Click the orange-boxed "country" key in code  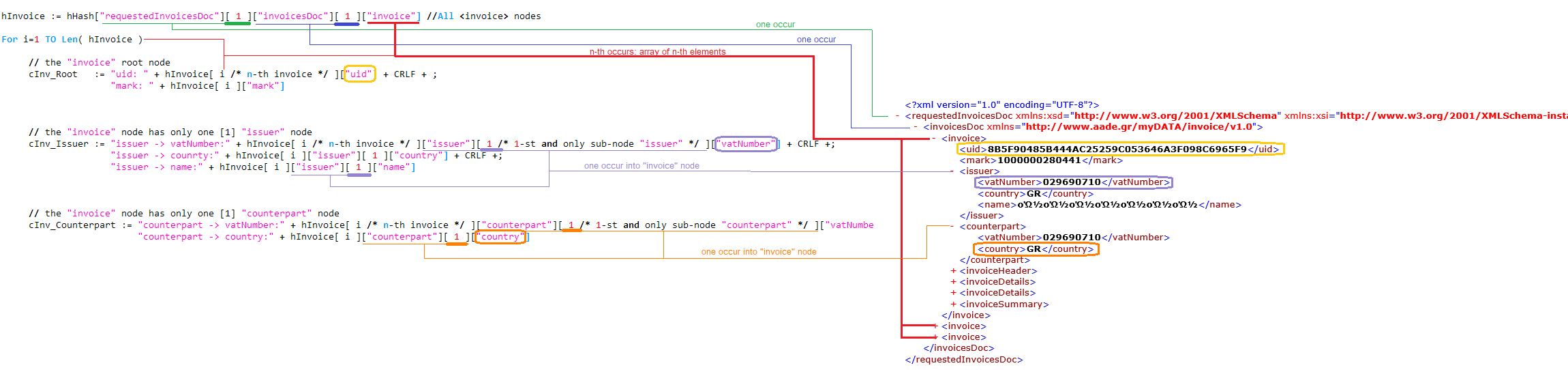click(500, 237)
